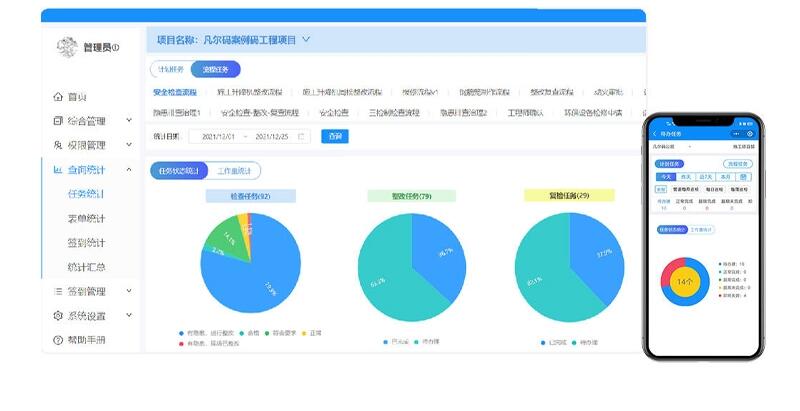800x411 pixels.
Task: Switch to the 计划任务 toggle option
Action: [168, 69]
